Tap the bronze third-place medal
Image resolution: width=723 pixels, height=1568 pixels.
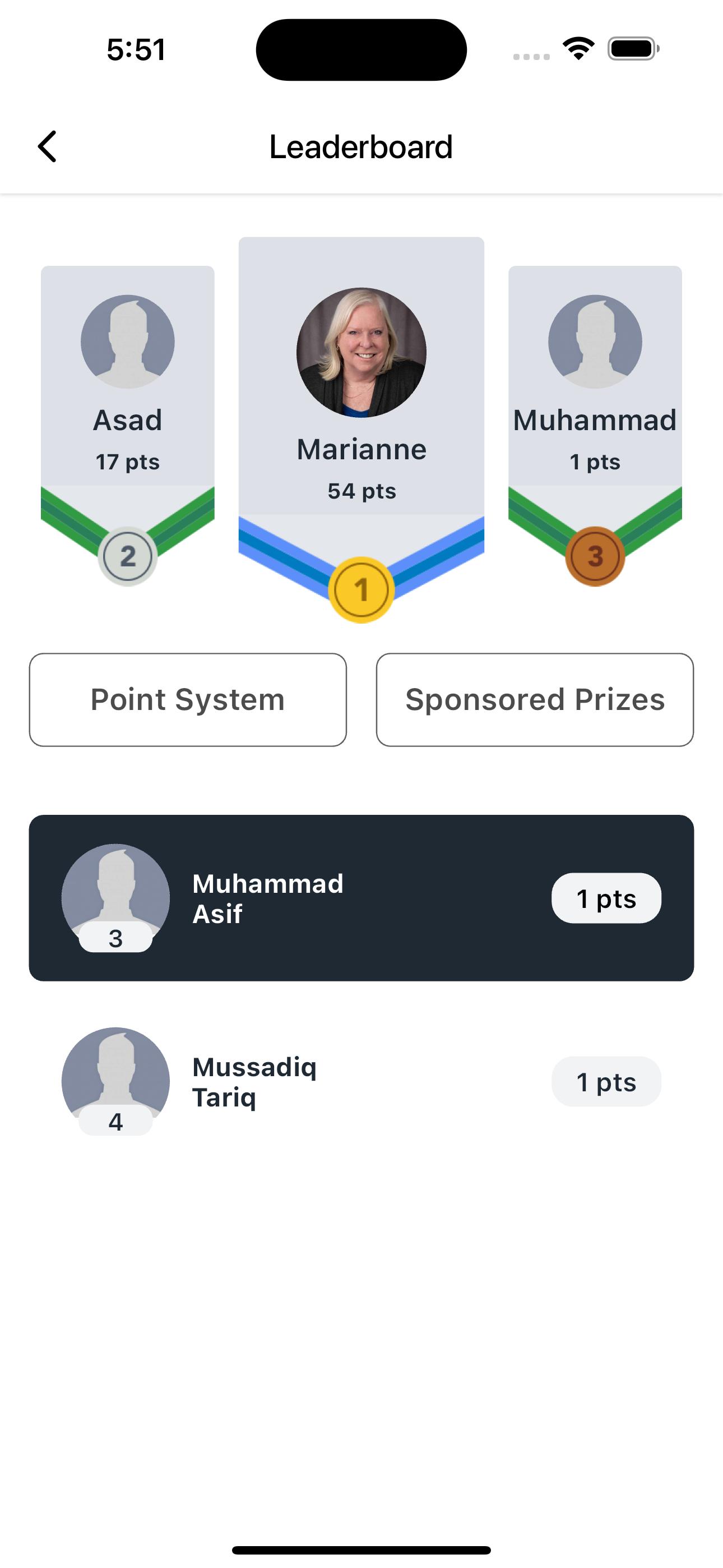pyautogui.click(x=595, y=556)
